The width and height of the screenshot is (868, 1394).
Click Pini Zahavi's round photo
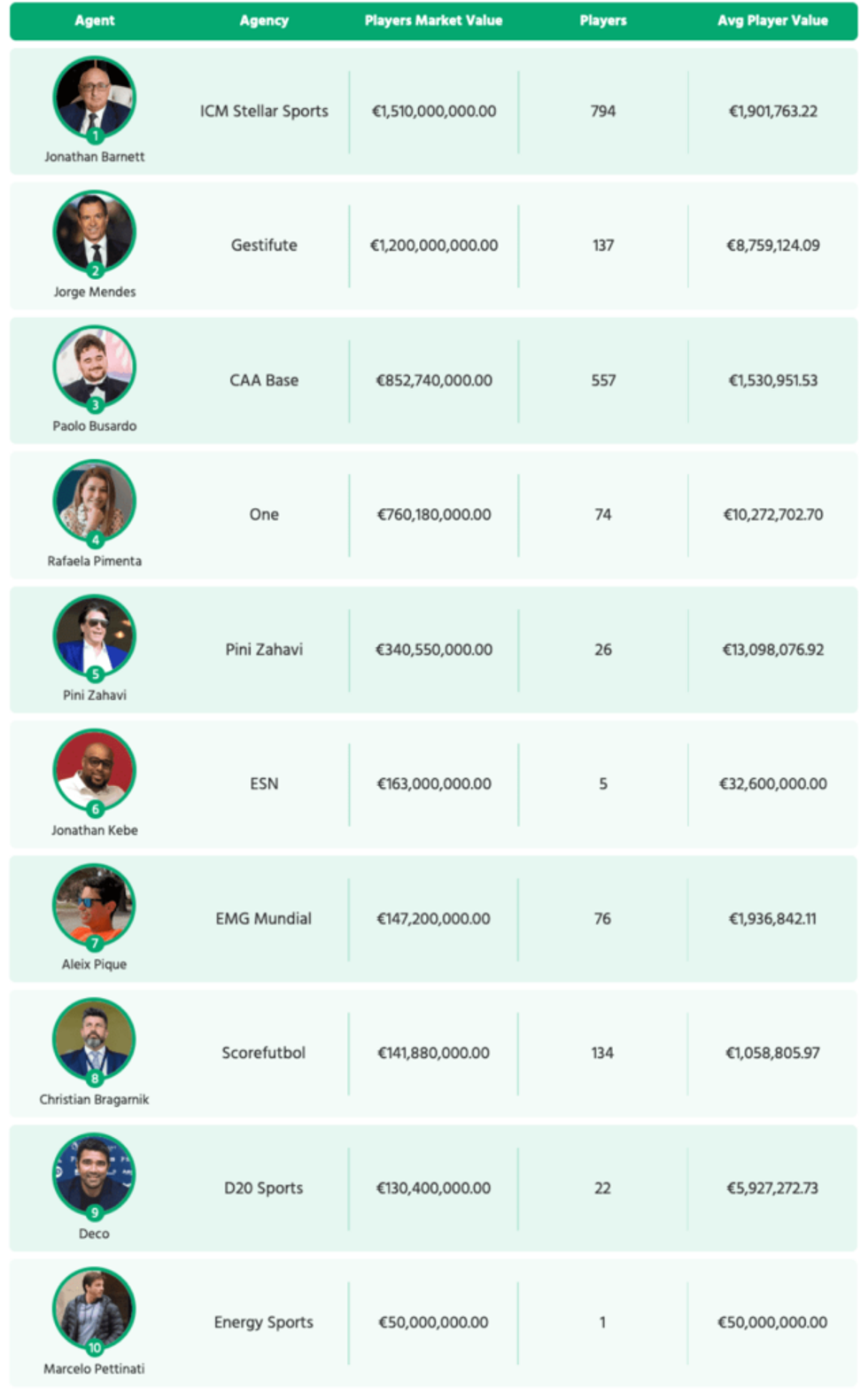tap(94, 636)
